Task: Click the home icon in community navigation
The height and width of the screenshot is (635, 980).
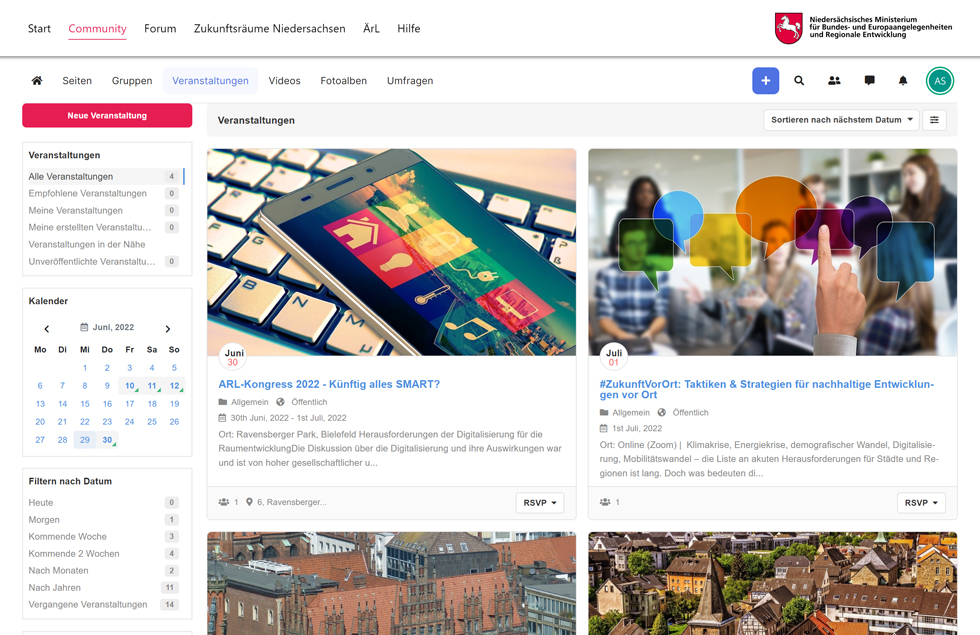Action: [x=37, y=81]
